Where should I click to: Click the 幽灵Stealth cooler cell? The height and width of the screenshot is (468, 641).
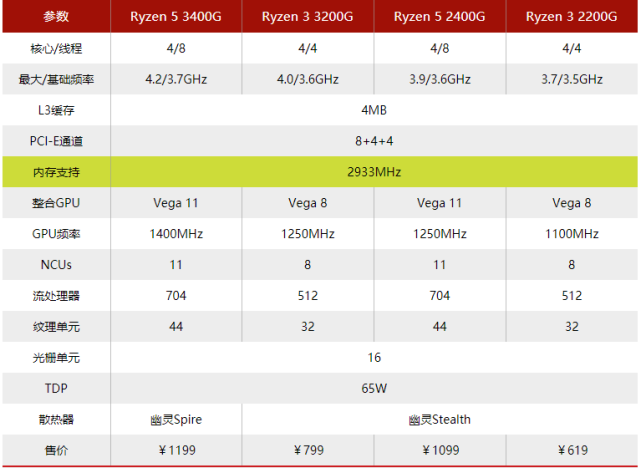point(439,419)
